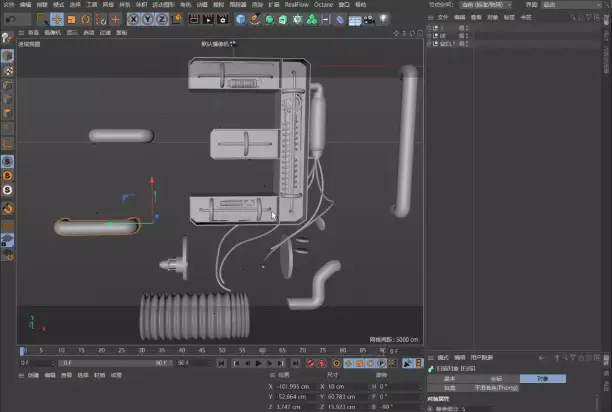Toggle Z axis lock

pos(162,19)
